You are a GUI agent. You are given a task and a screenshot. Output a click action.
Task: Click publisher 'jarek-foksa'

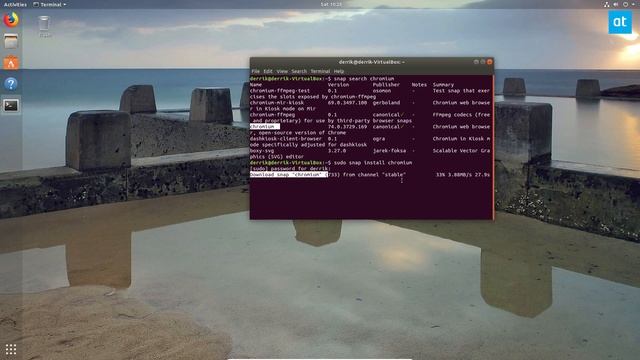(389, 151)
